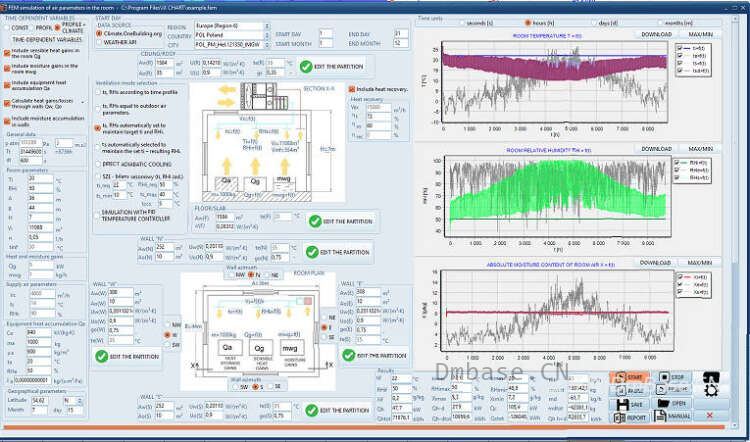Click the orange progress bar at bottom
750x442 pixels.
[x=366, y=427]
